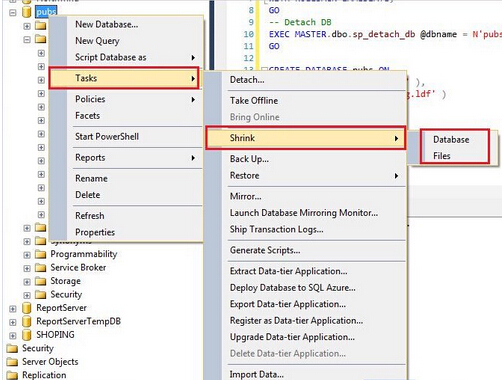Click the SHOPING database icon
This screenshot has height=380, width=504.
pos(26,335)
